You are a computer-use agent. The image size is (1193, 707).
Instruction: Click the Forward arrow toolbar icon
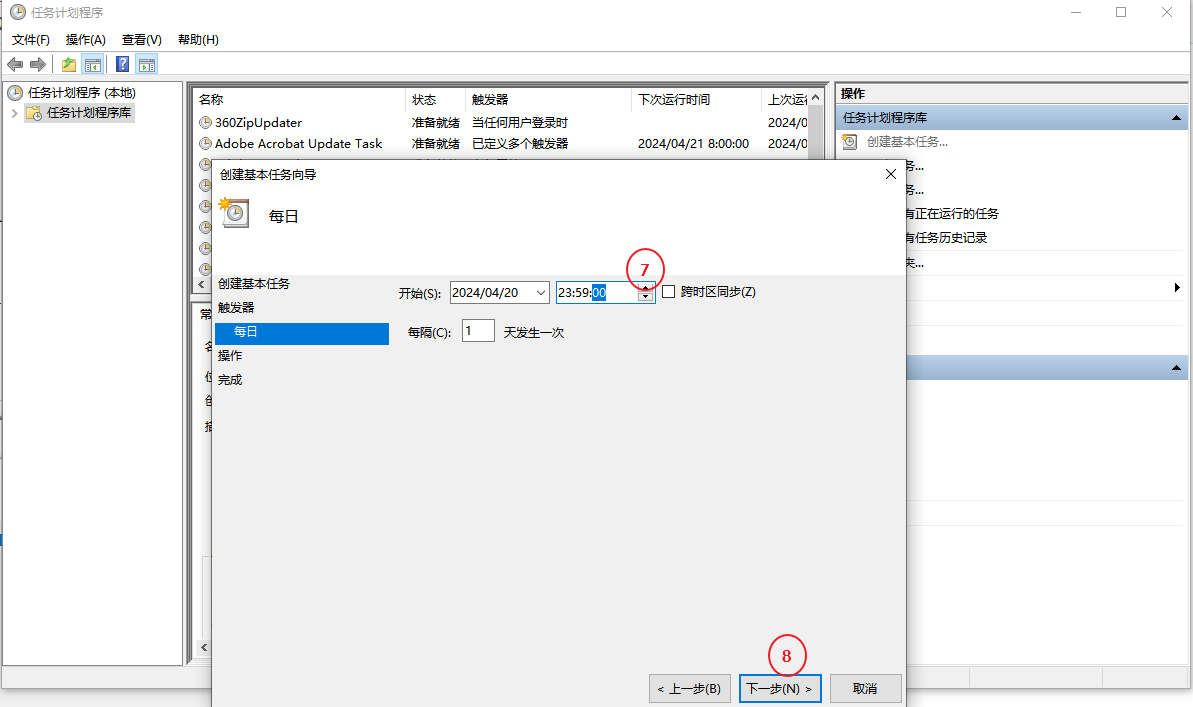coord(37,65)
